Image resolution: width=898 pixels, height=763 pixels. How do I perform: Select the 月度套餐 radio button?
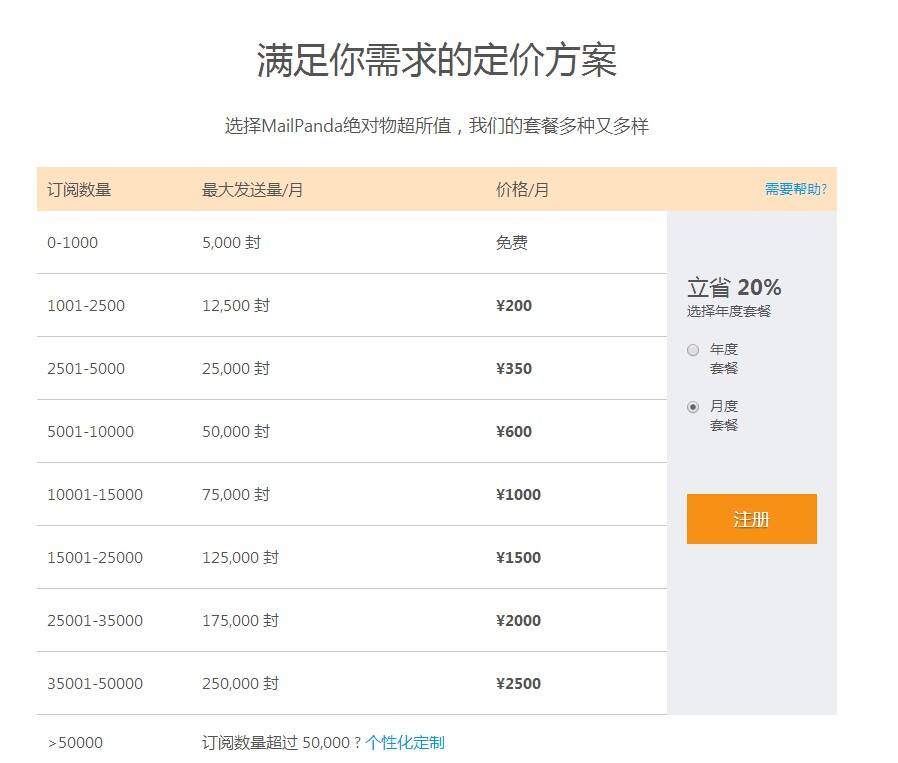693,407
